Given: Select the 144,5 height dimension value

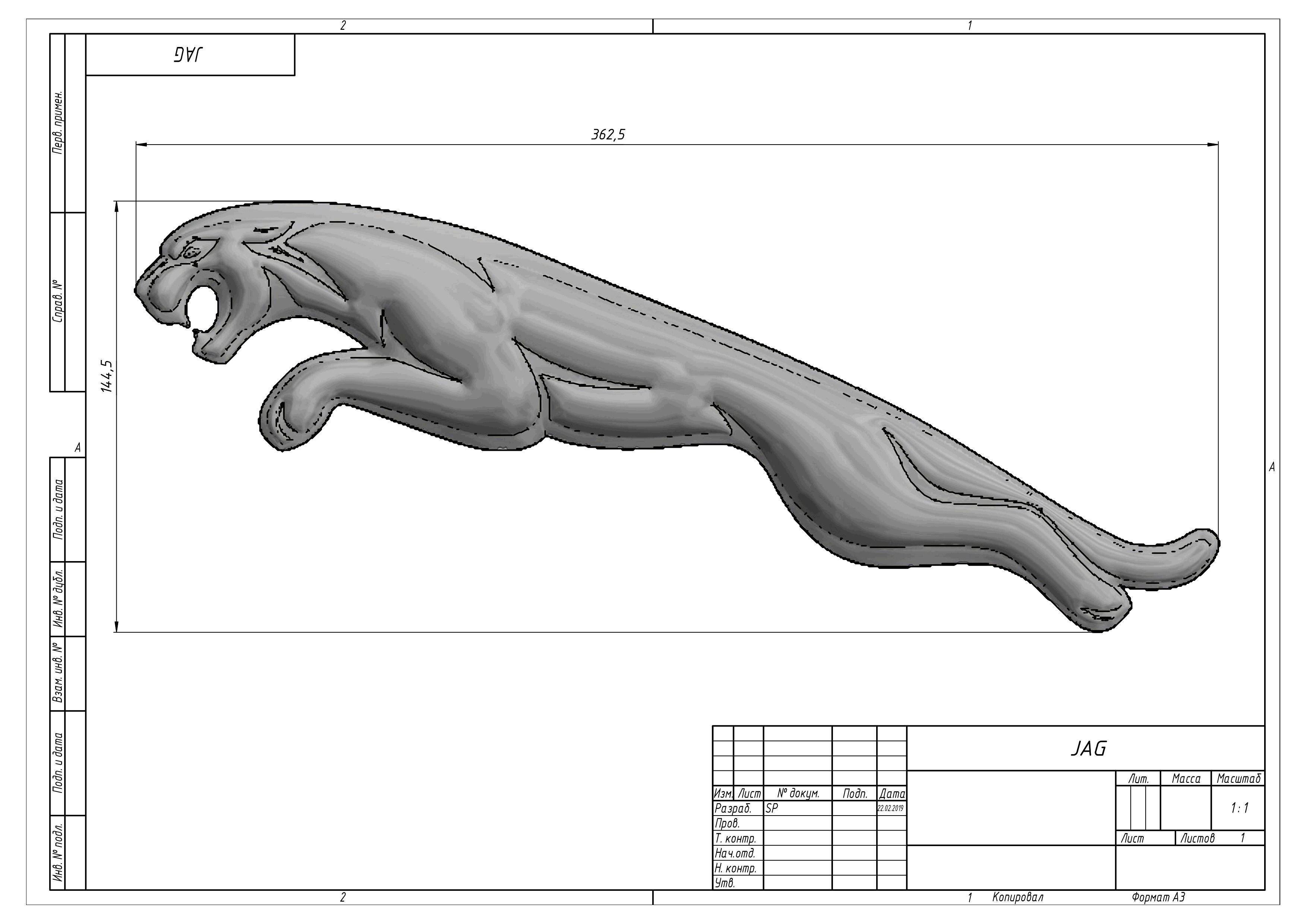Looking at the screenshot, I should (x=107, y=376).
